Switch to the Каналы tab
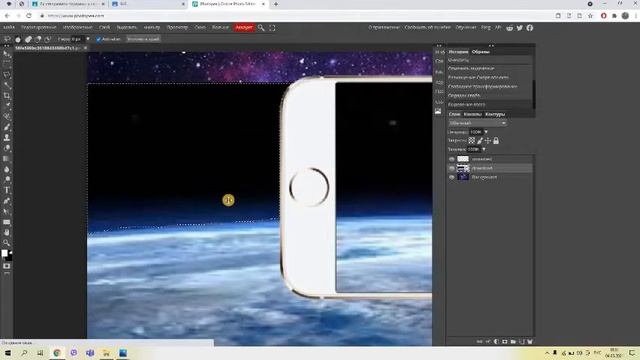 click(x=472, y=114)
